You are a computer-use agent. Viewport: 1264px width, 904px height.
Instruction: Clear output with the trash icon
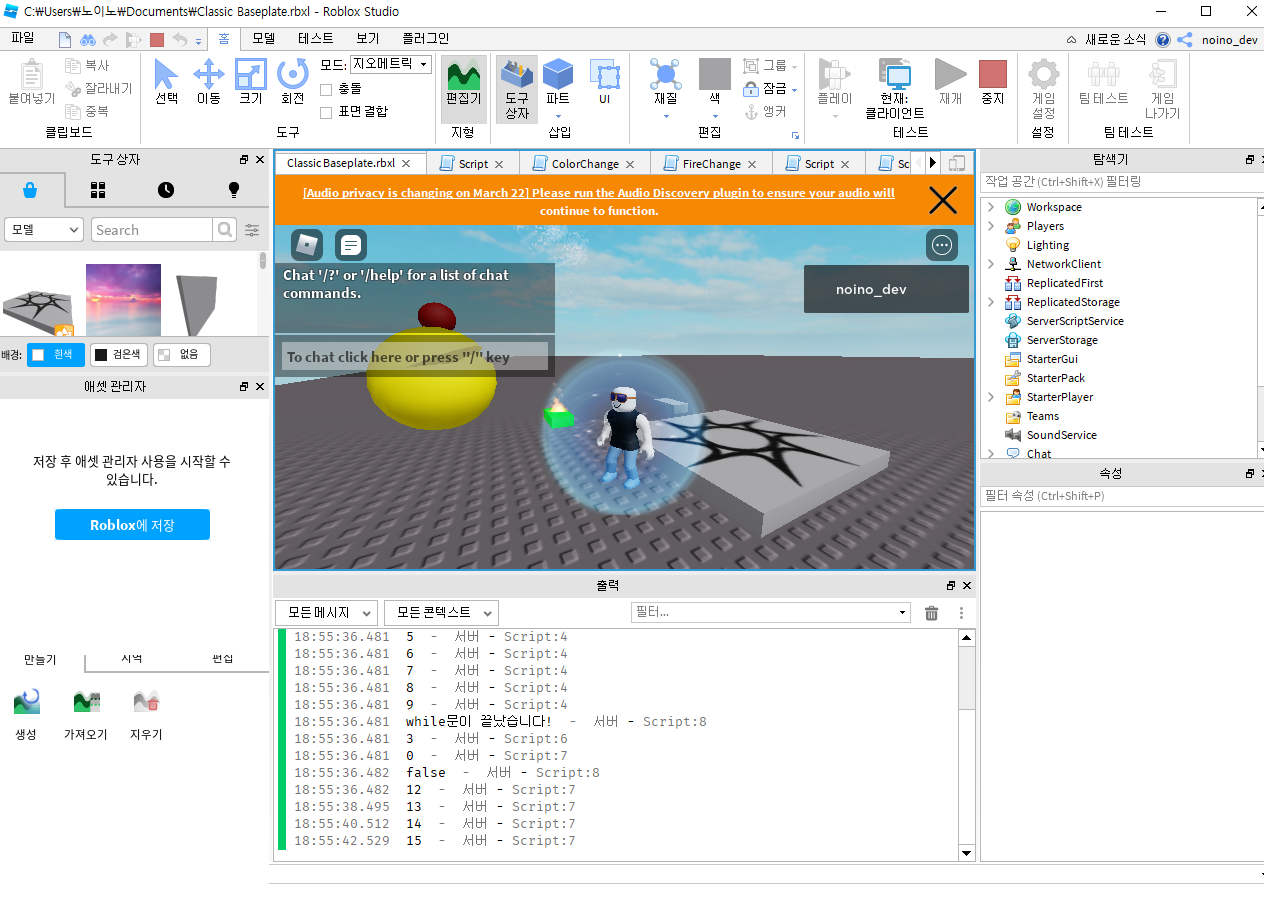[x=931, y=613]
